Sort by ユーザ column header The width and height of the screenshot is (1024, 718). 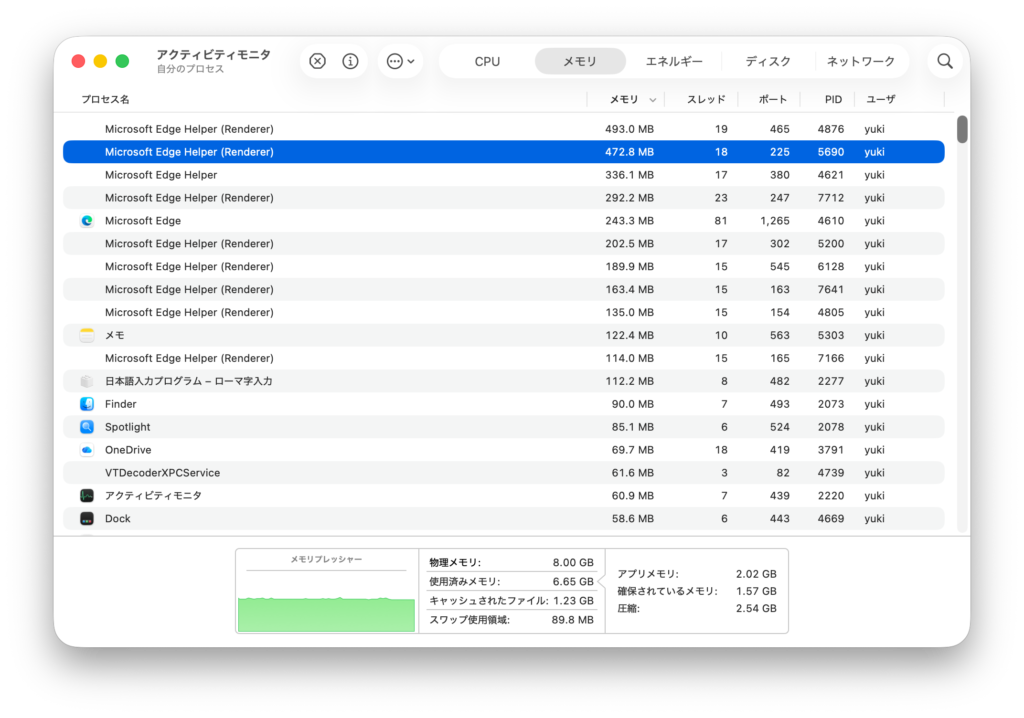(880, 99)
